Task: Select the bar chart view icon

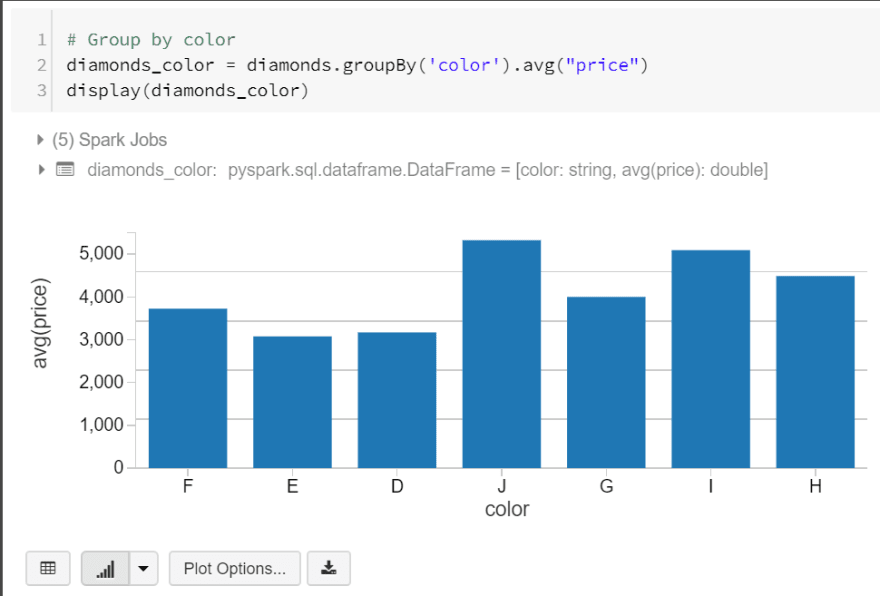Action: [x=106, y=568]
